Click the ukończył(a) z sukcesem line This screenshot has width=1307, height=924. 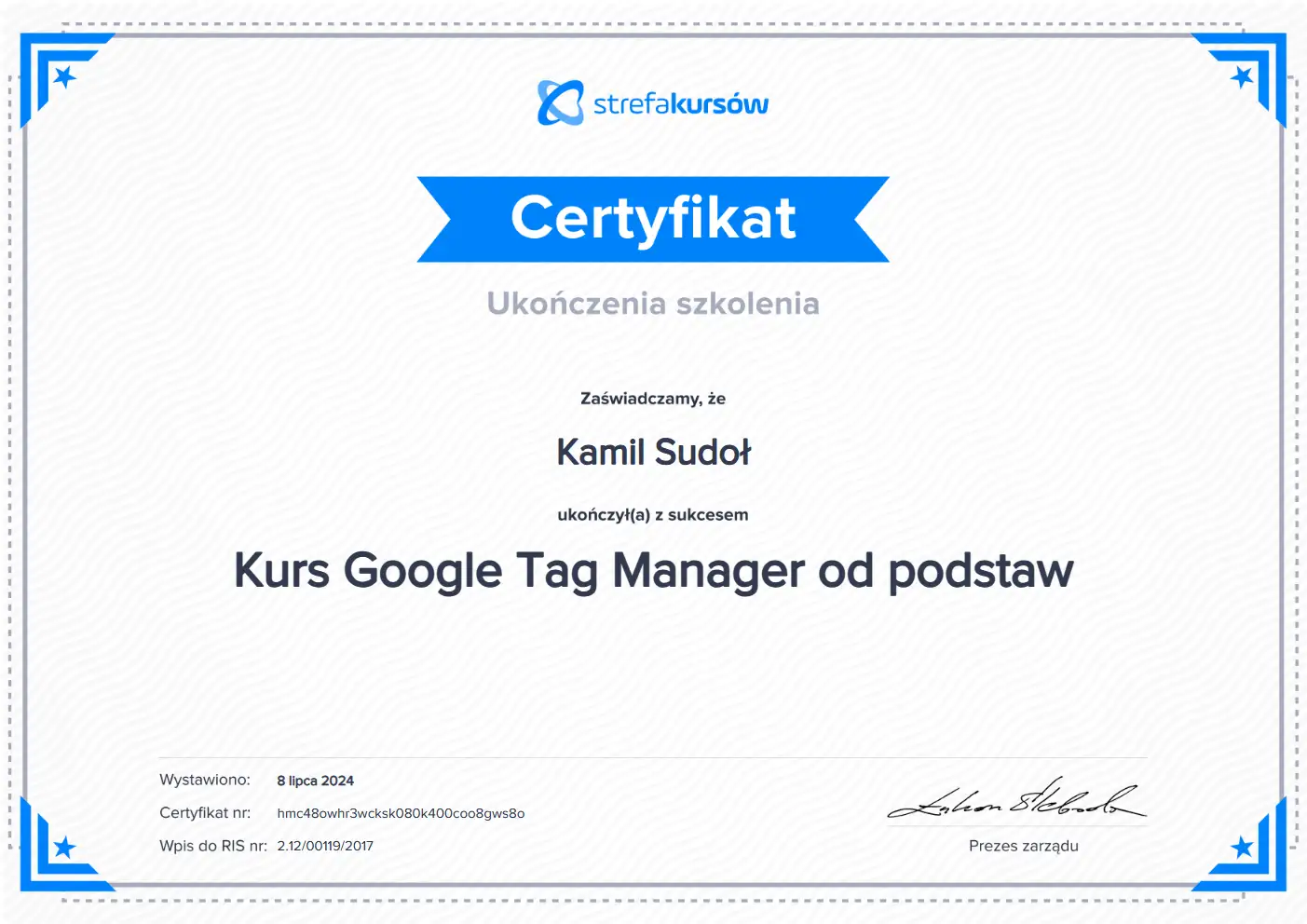tap(653, 515)
